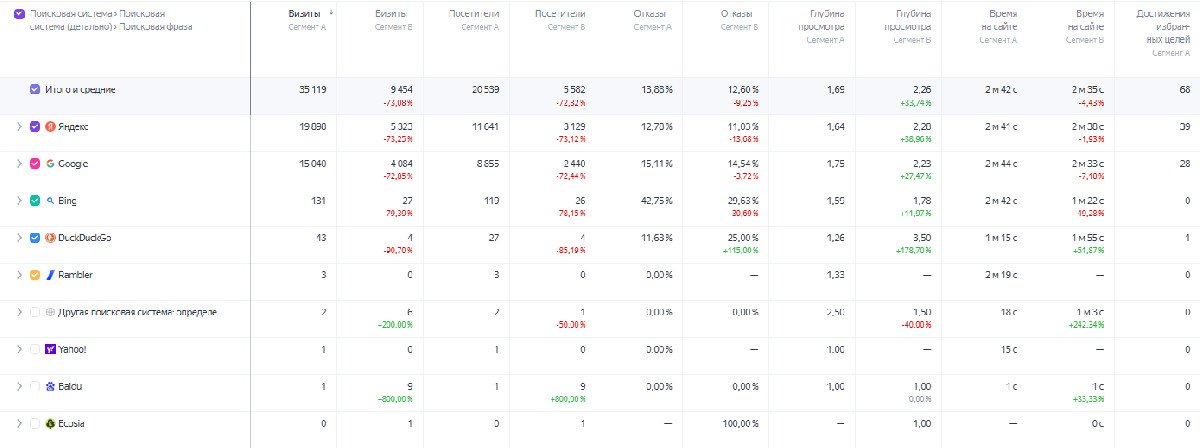Viewport: 1200px width, 448px height.
Task: Open the Baidu search engine link
Action: tap(70, 386)
